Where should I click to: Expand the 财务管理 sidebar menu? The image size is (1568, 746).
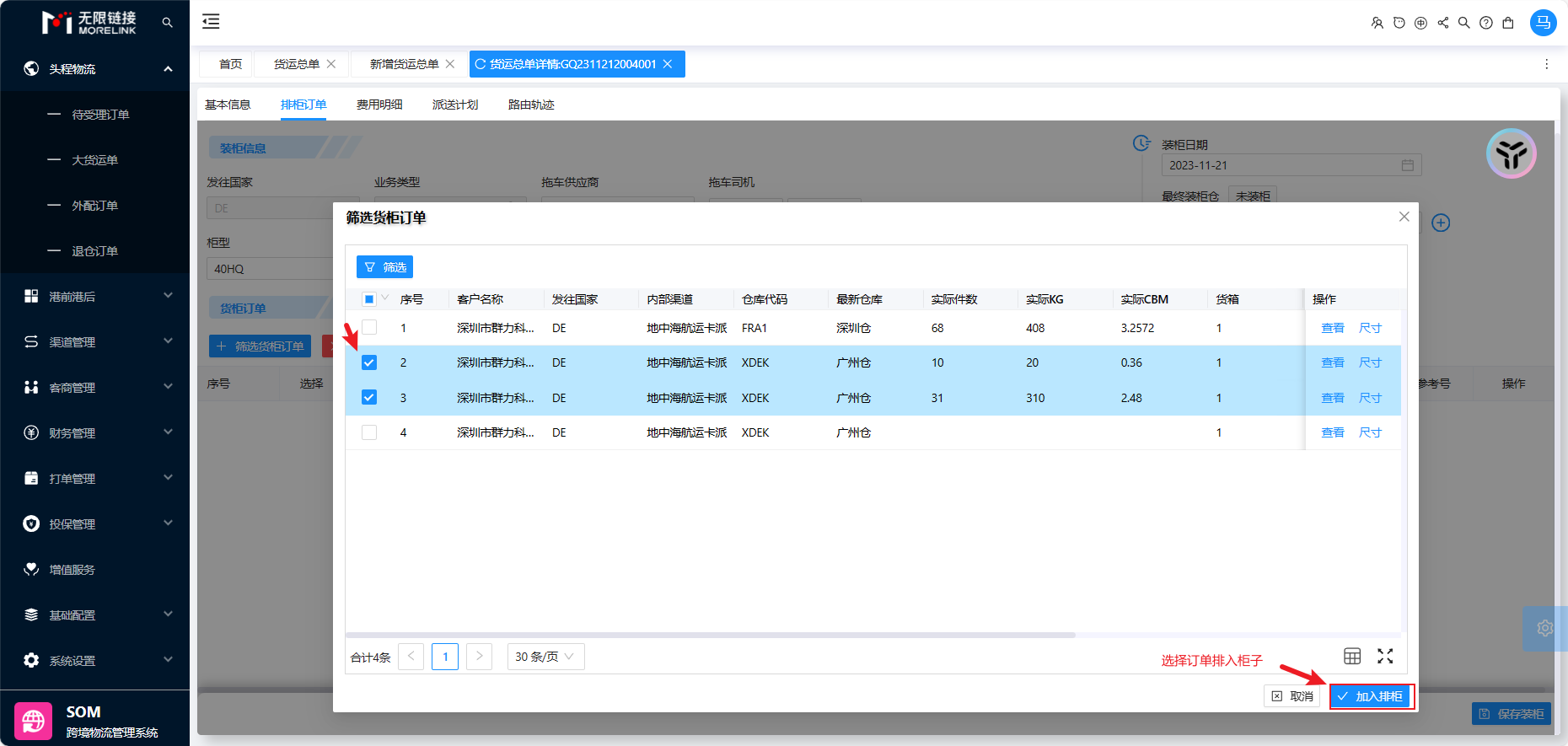[x=94, y=432]
